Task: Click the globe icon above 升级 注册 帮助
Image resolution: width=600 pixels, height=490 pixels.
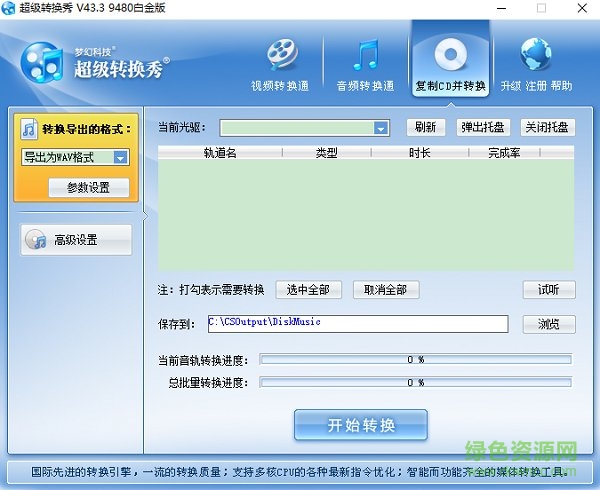Action: pos(536,55)
